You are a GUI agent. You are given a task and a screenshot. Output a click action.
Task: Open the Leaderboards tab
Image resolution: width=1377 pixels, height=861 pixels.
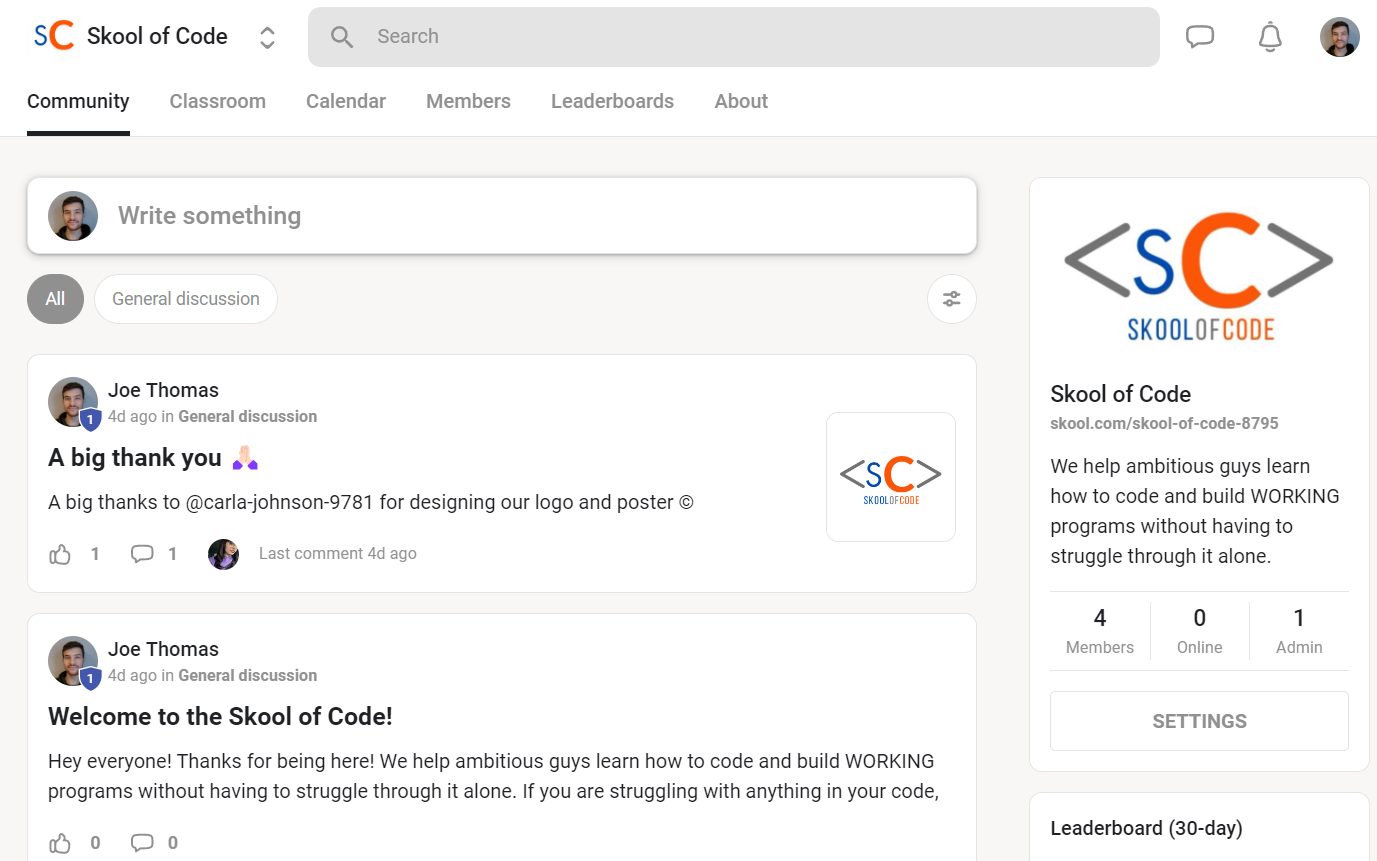tap(612, 101)
